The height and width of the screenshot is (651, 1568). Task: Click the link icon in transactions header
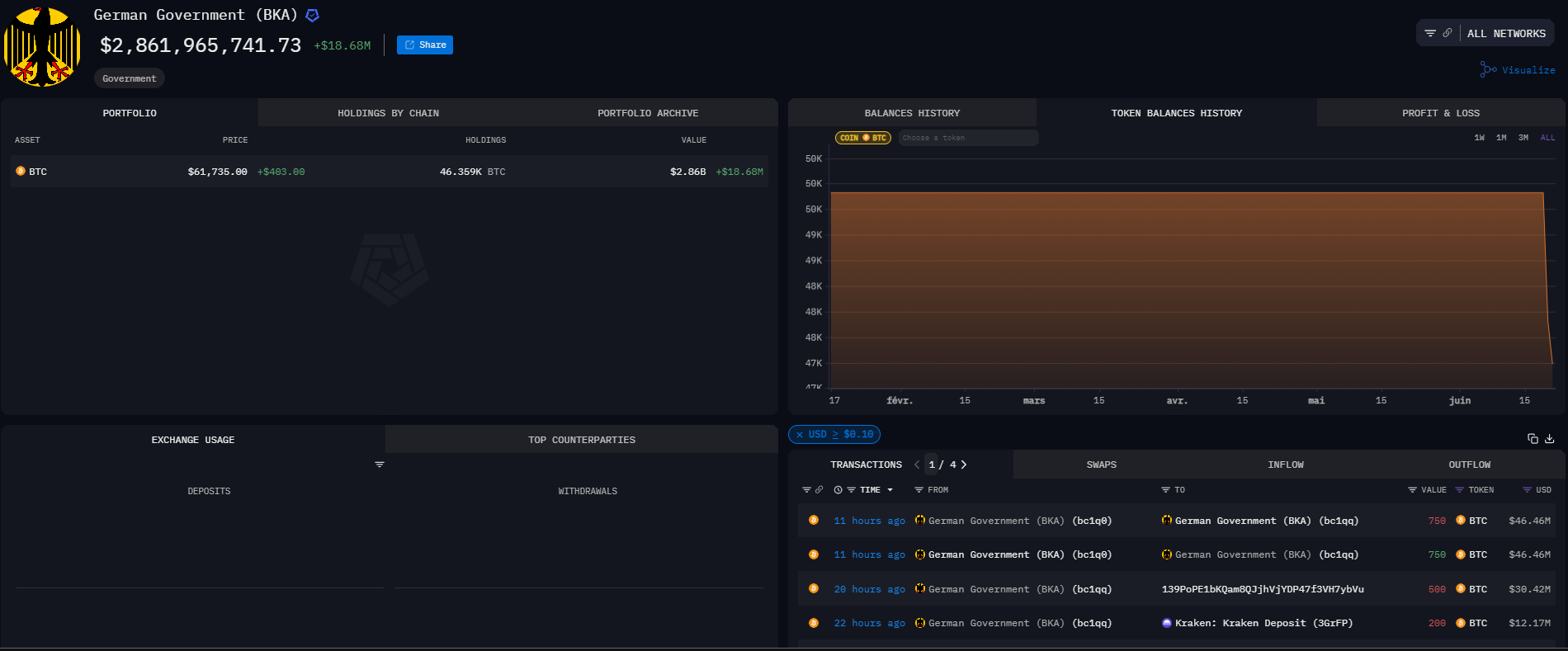tap(819, 490)
